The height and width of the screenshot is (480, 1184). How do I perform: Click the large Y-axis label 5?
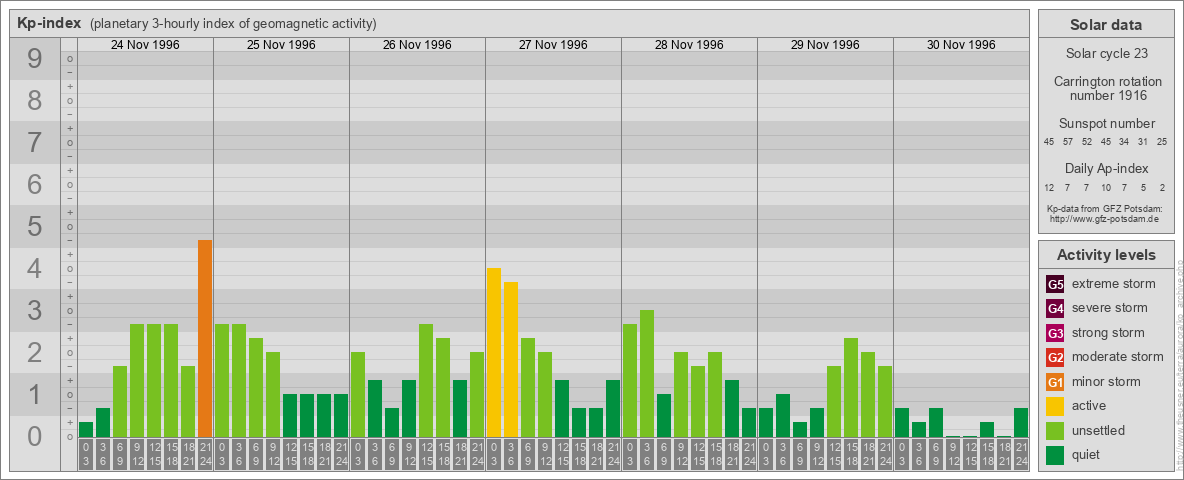click(35, 226)
